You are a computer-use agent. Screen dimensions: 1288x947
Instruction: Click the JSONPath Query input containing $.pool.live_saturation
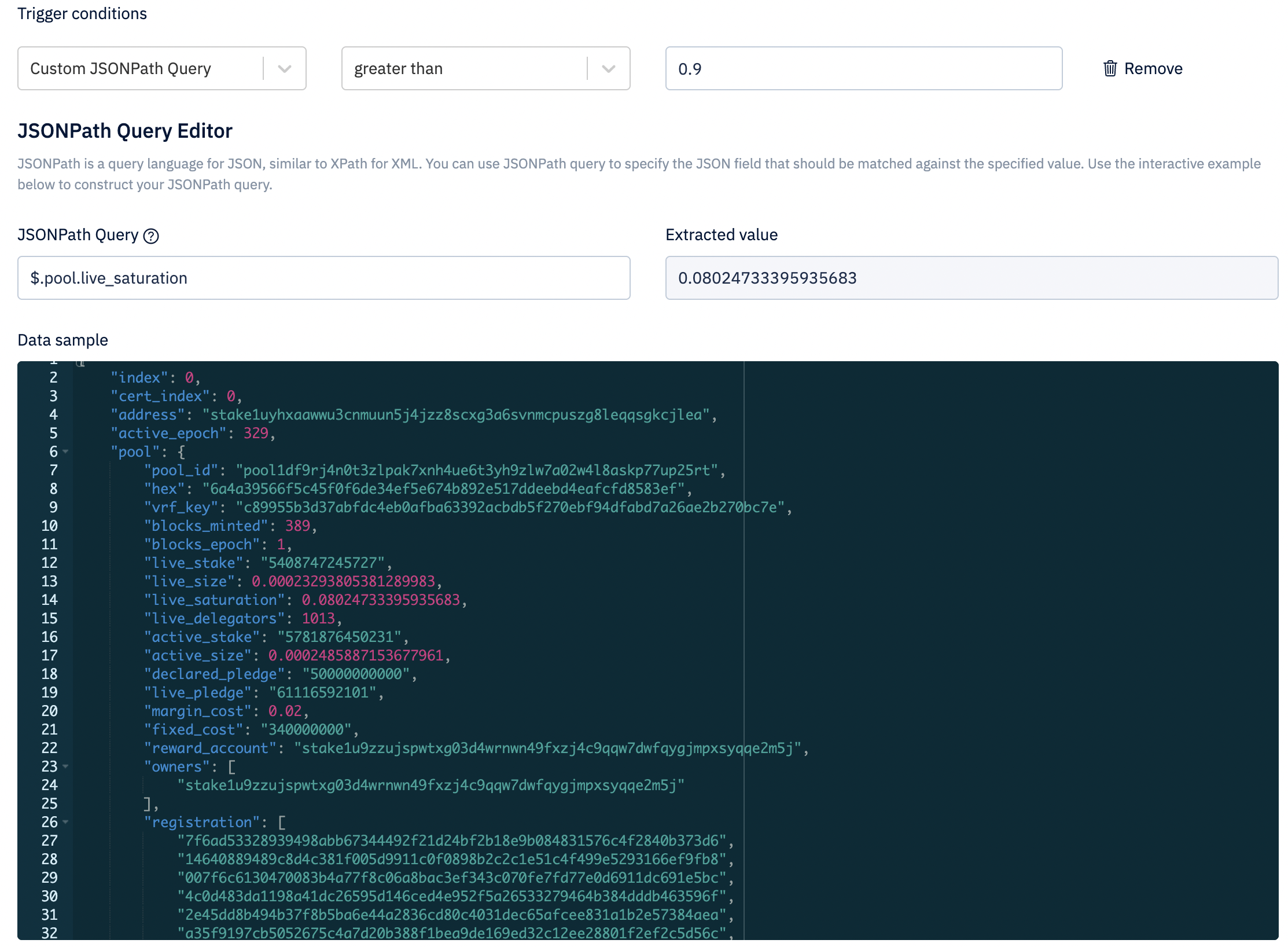[324, 278]
